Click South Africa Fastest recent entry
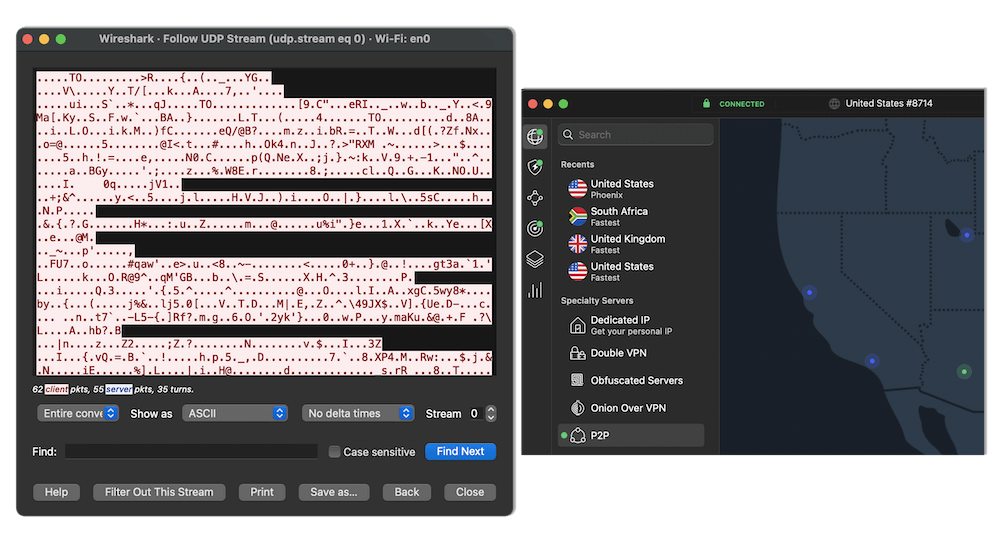This screenshot has width=1000, height=544. click(631, 216)
